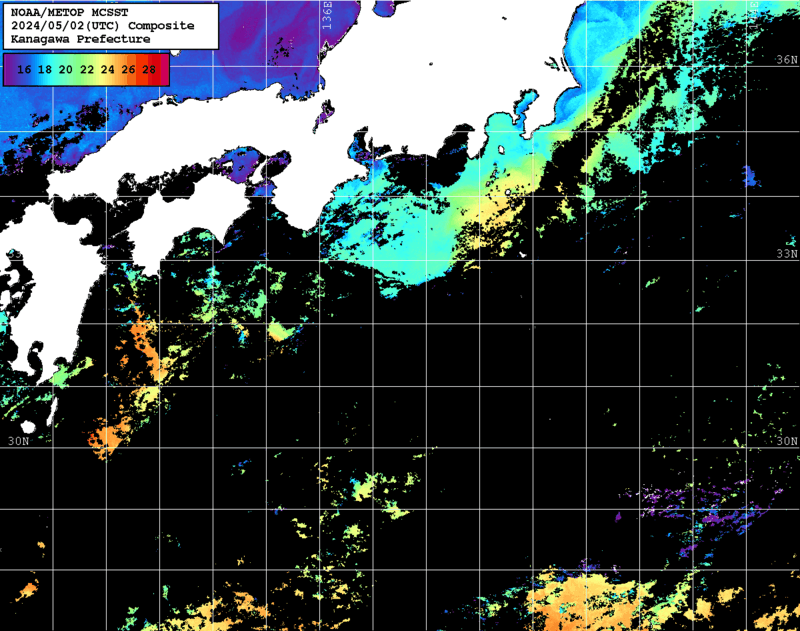This screenshot has width=800, height=631.
Task: Select the 33N latitude label
Action: pos(787,253)
